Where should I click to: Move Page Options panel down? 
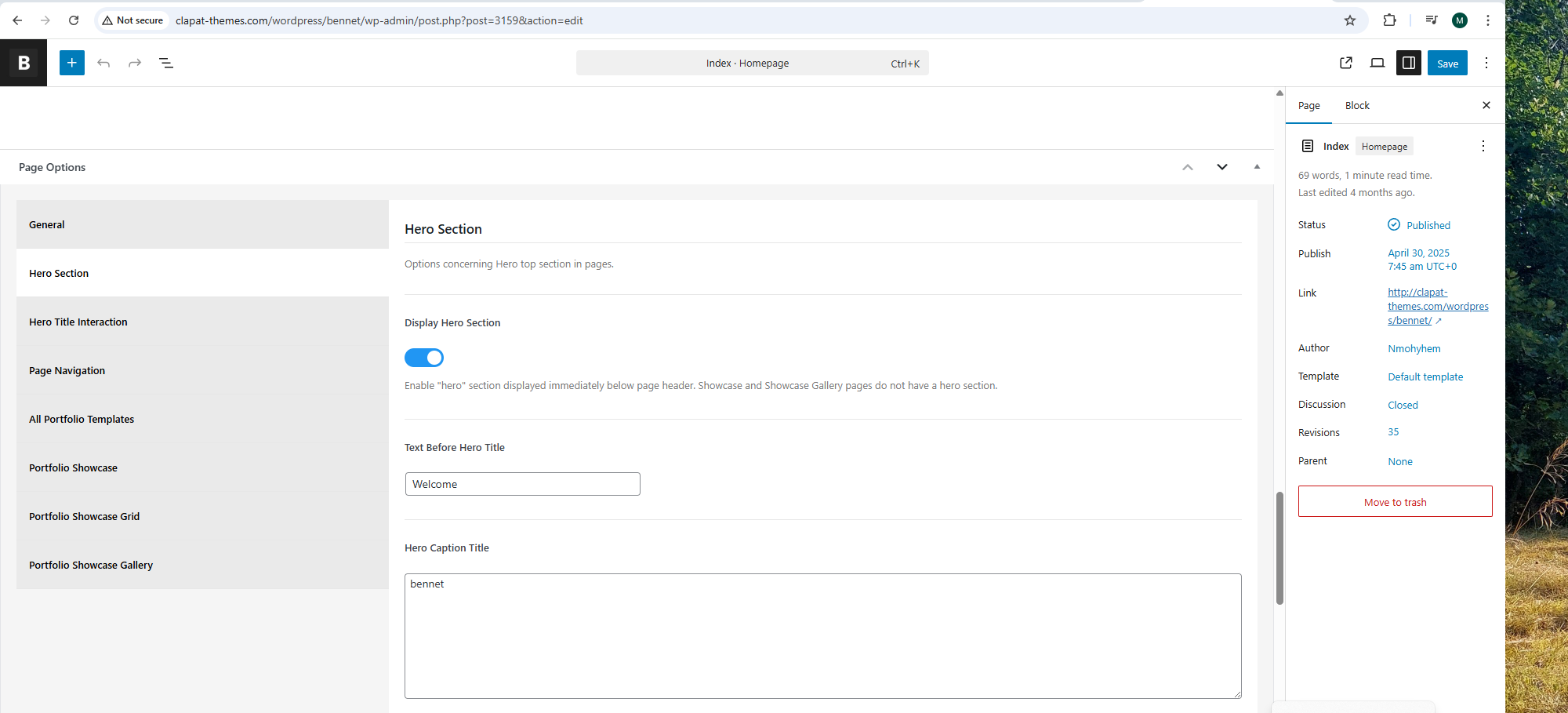pyautogui.click(x=1222, y=167)
